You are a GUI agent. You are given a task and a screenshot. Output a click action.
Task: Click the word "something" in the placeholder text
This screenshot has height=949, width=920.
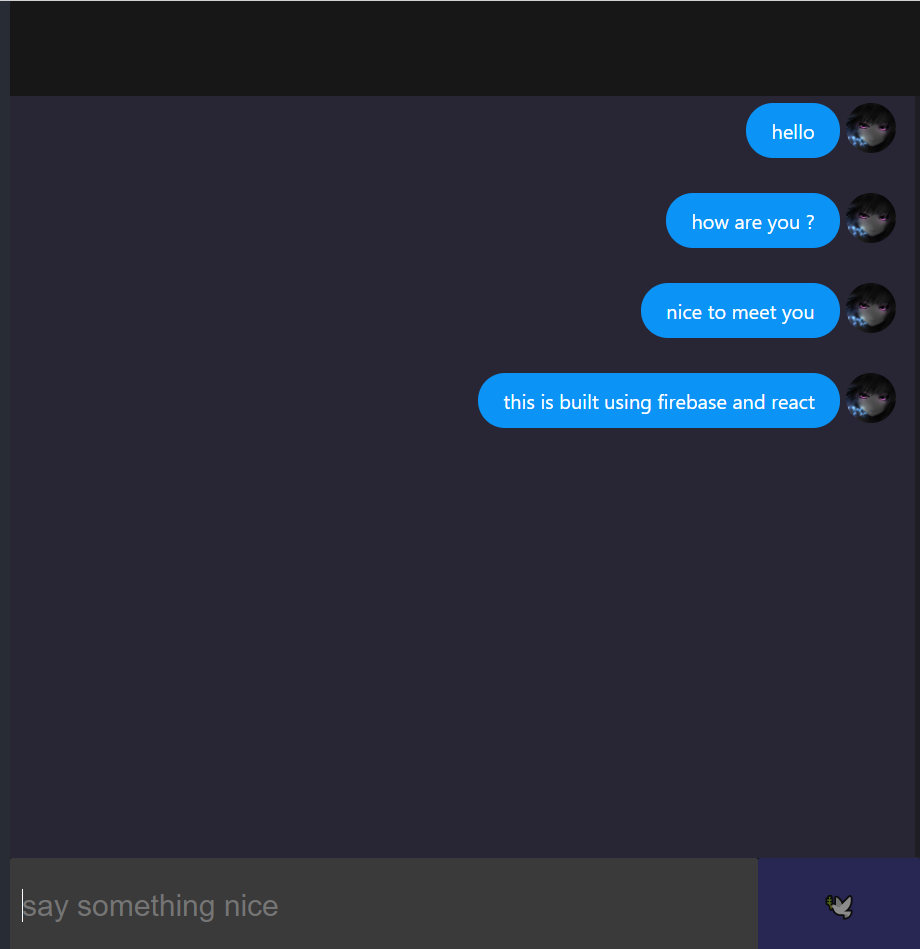146,906
